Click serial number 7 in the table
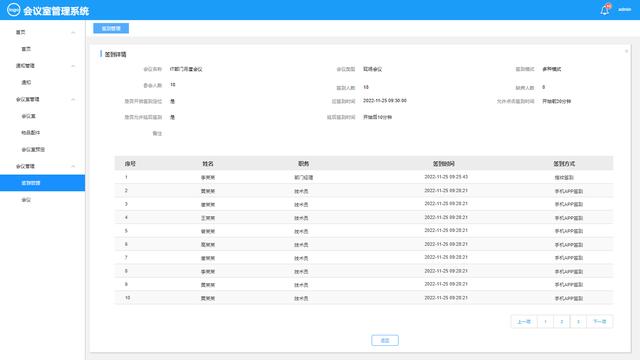This screenshot has height=360, width=640. (x=126, y=258)
